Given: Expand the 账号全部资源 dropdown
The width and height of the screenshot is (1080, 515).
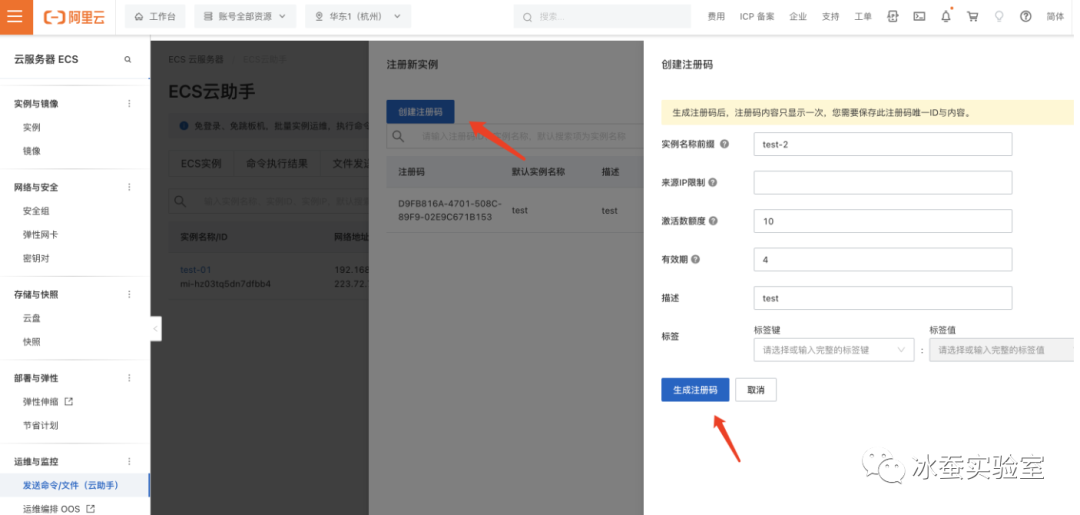Looking at the screenshot, I should click(245, 17).
